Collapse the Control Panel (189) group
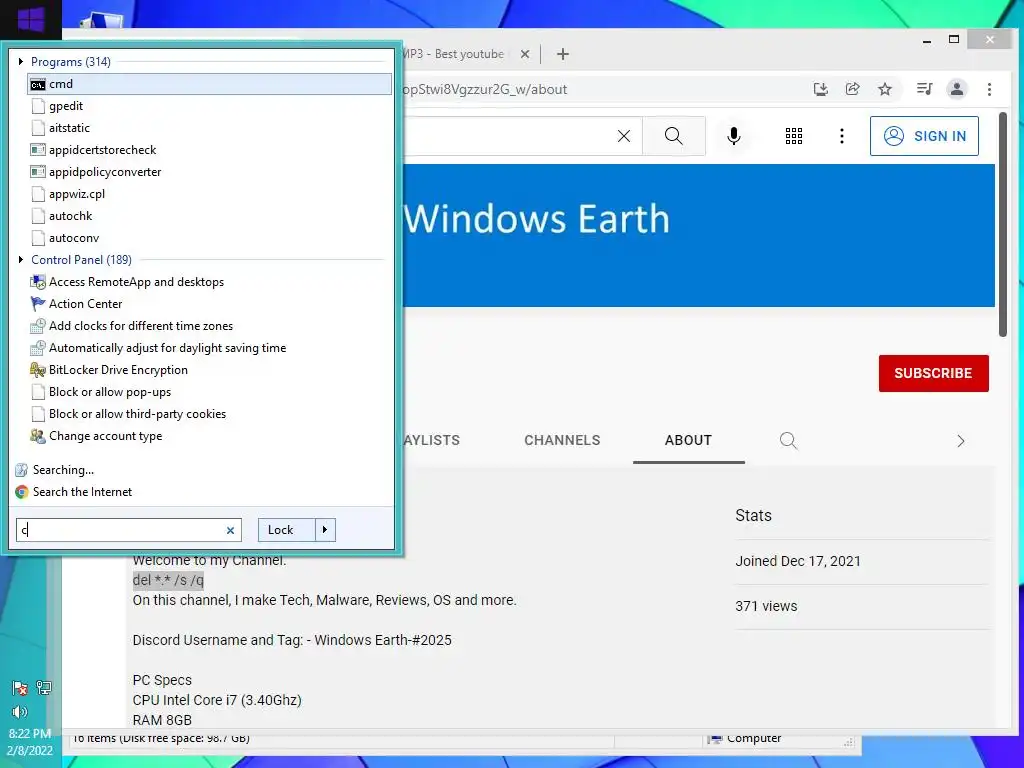This screenshot has width=1024, height=768. click(21, 259)
